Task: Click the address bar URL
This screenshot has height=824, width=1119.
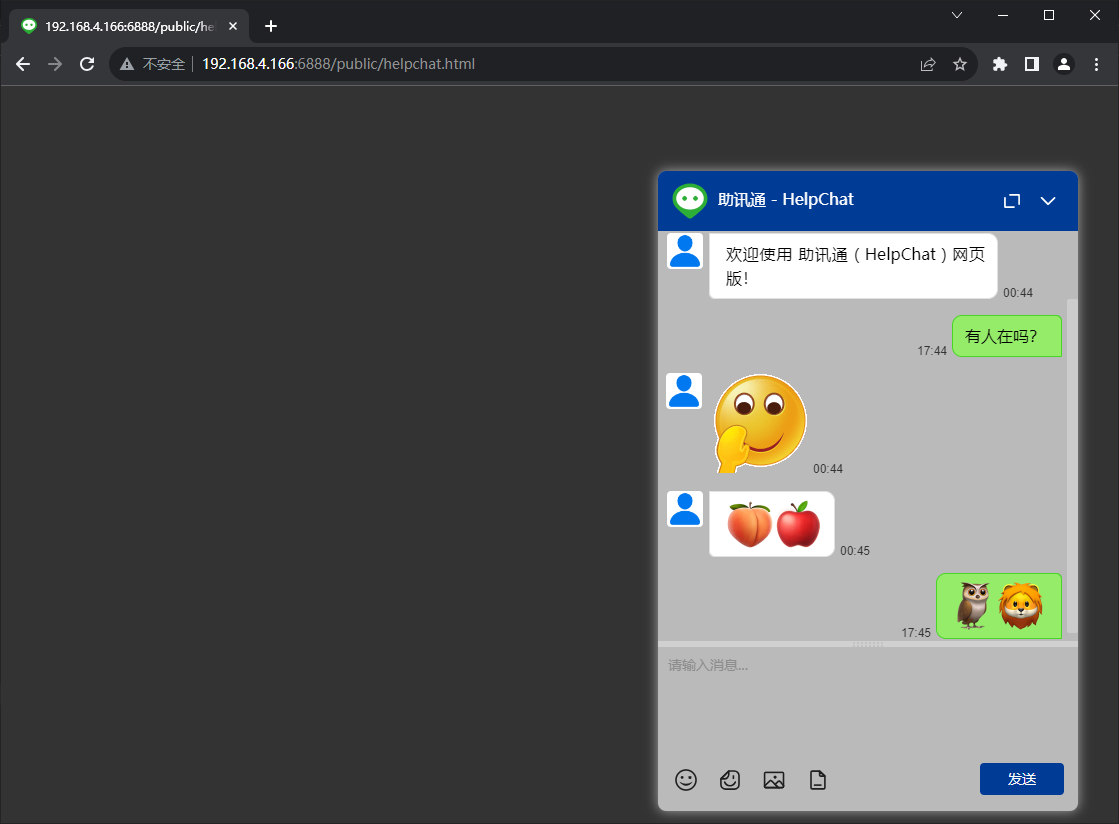Action: coord(338,64)
